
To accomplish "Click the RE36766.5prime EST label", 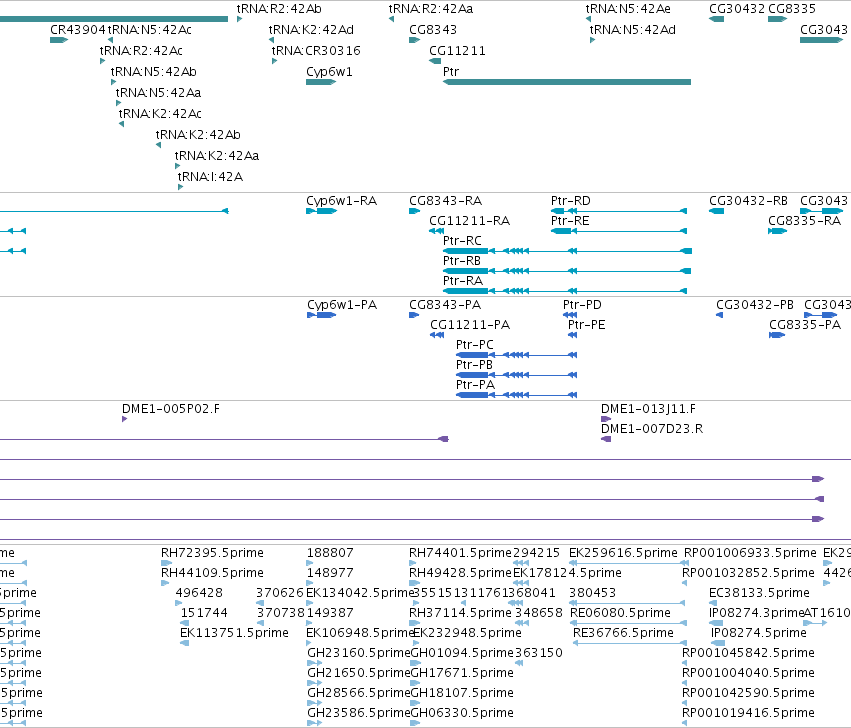I will click(x=623, y=634).
